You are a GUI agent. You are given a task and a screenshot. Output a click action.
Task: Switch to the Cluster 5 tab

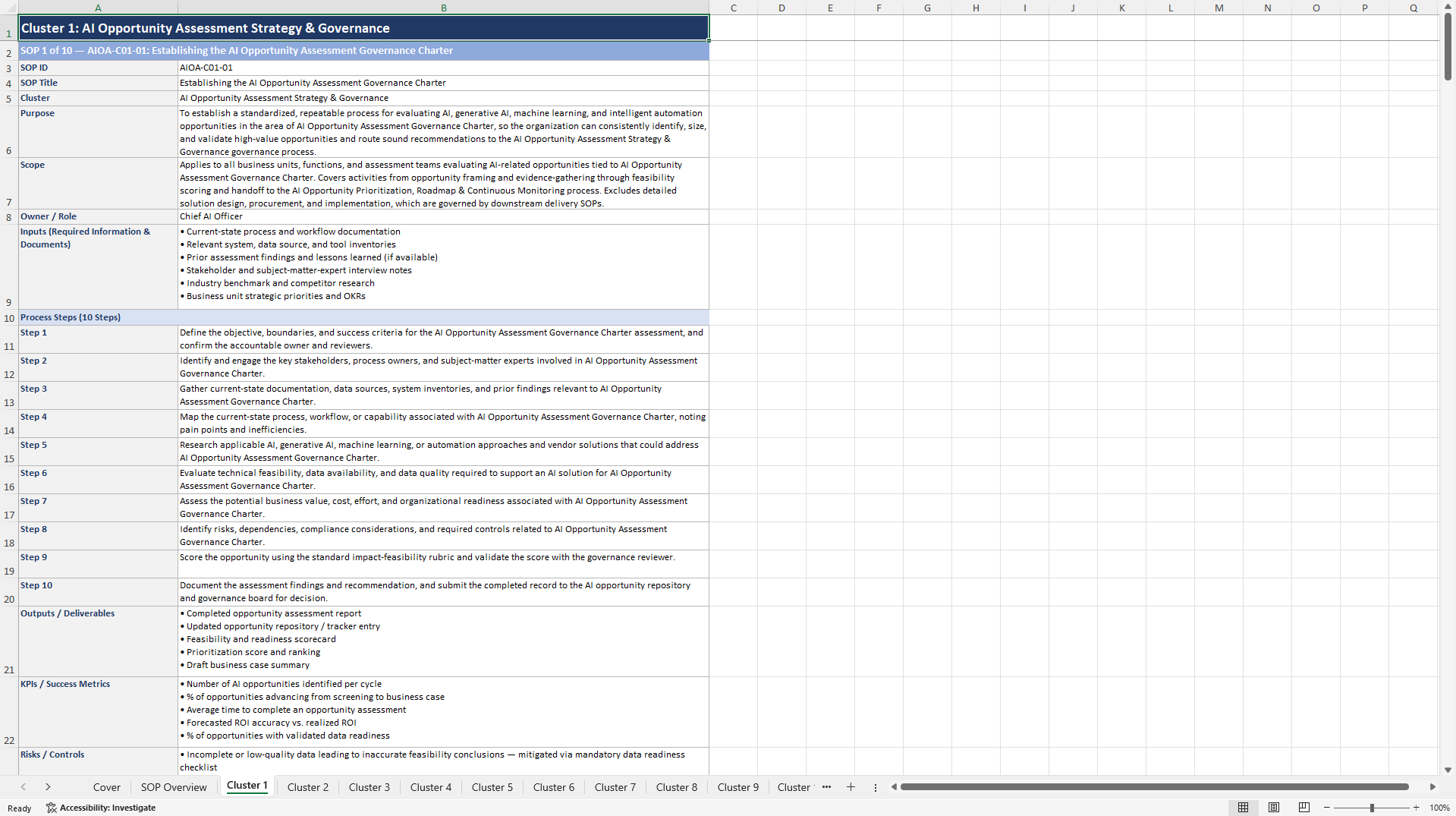pyautogui.click(x=492, y=787)
